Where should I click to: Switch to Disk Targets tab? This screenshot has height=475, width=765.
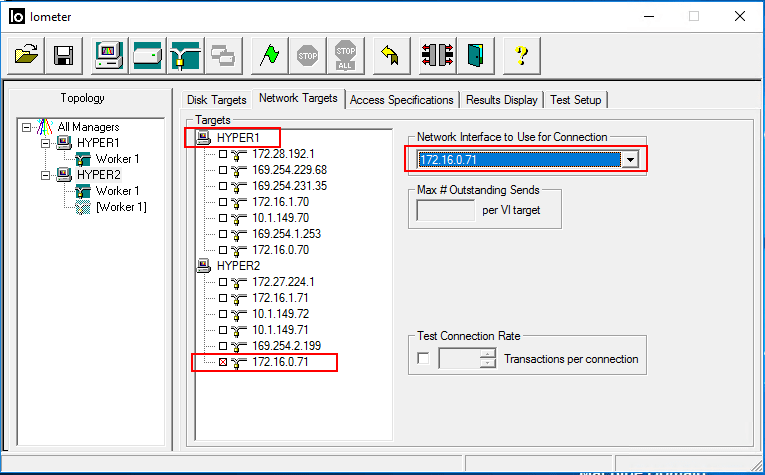point(217,100)
